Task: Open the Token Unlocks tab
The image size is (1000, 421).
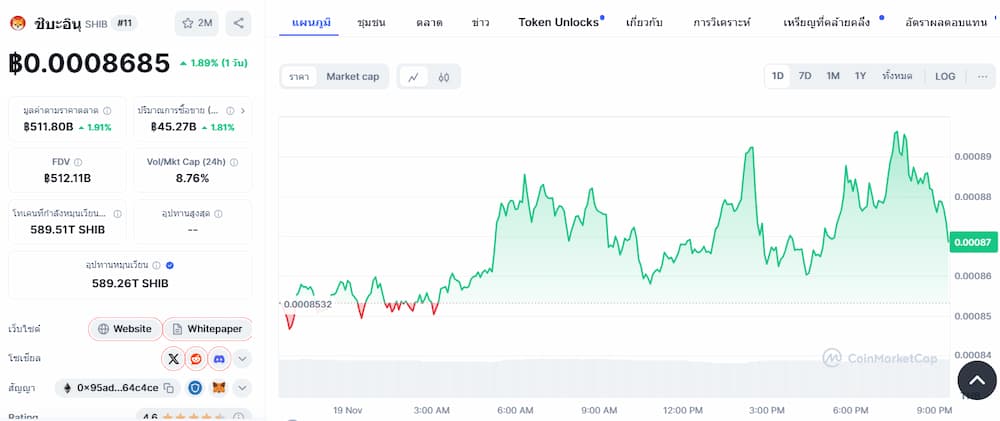Action: click(559, 22)
